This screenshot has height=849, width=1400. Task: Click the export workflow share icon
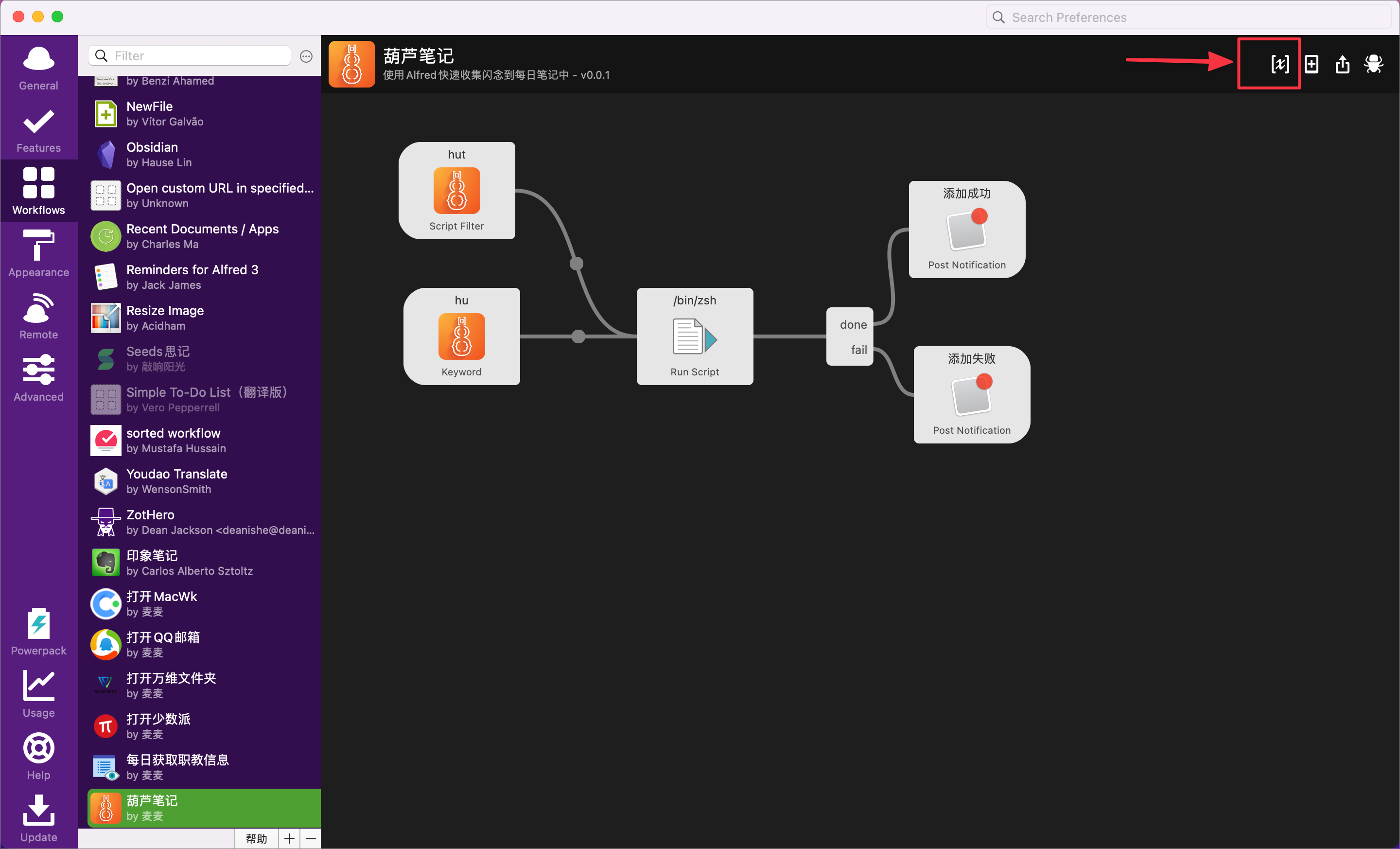1342,64
